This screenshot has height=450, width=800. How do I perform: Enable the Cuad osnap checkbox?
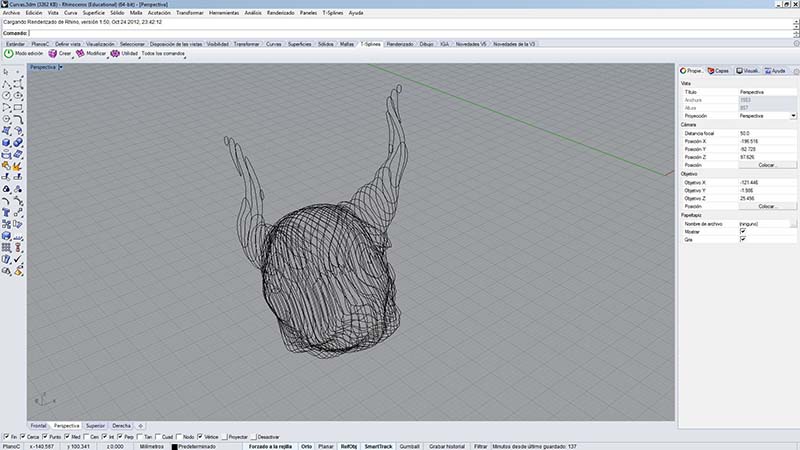click(x=158, y=437)
